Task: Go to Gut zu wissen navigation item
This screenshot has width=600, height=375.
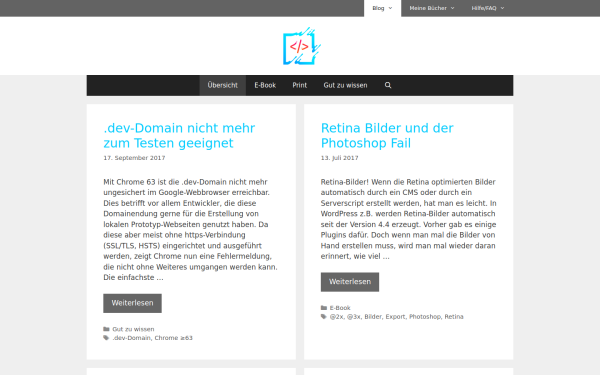Action: 345,85
